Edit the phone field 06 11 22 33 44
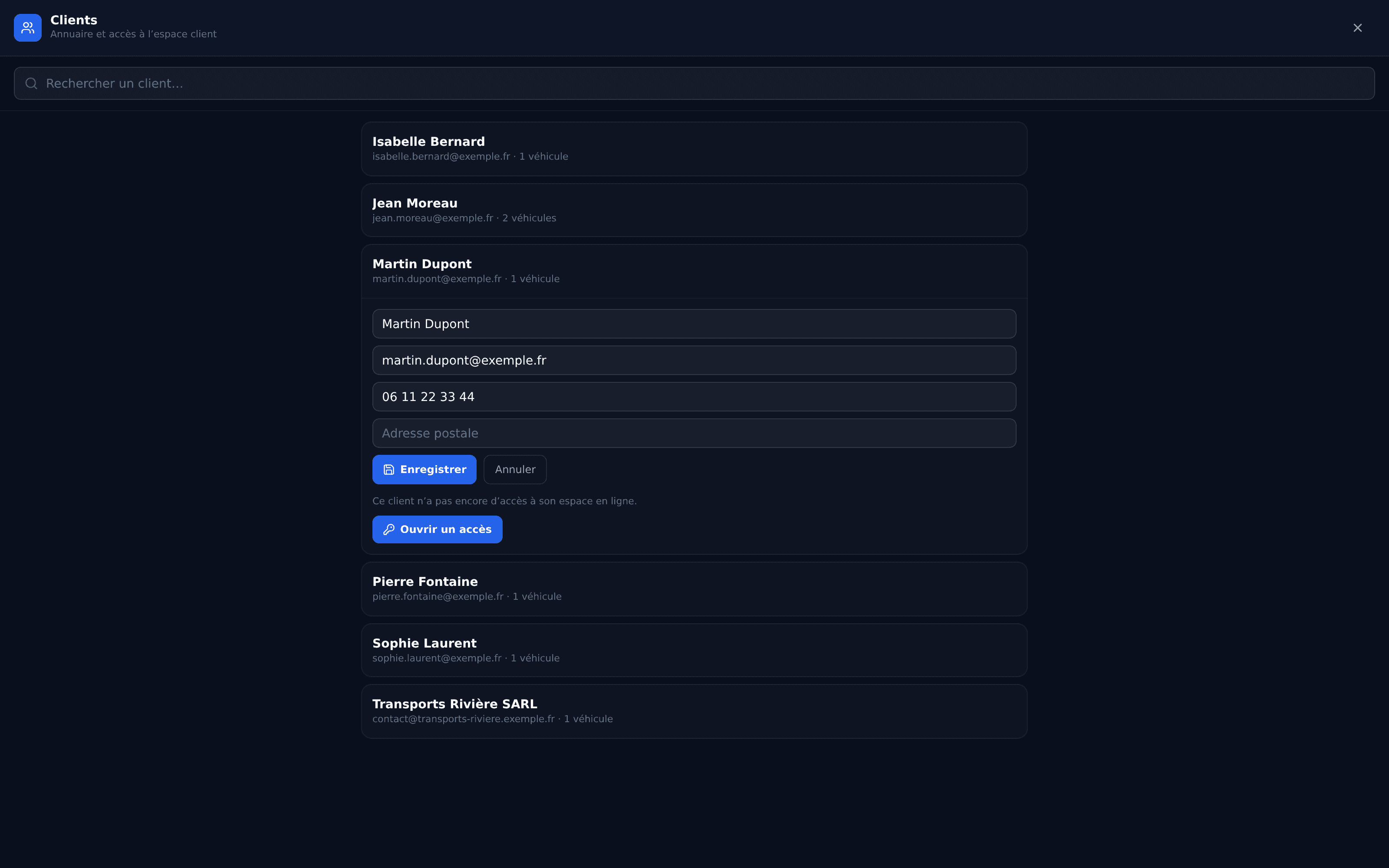The image size is (1389, 868). point(694,397)
